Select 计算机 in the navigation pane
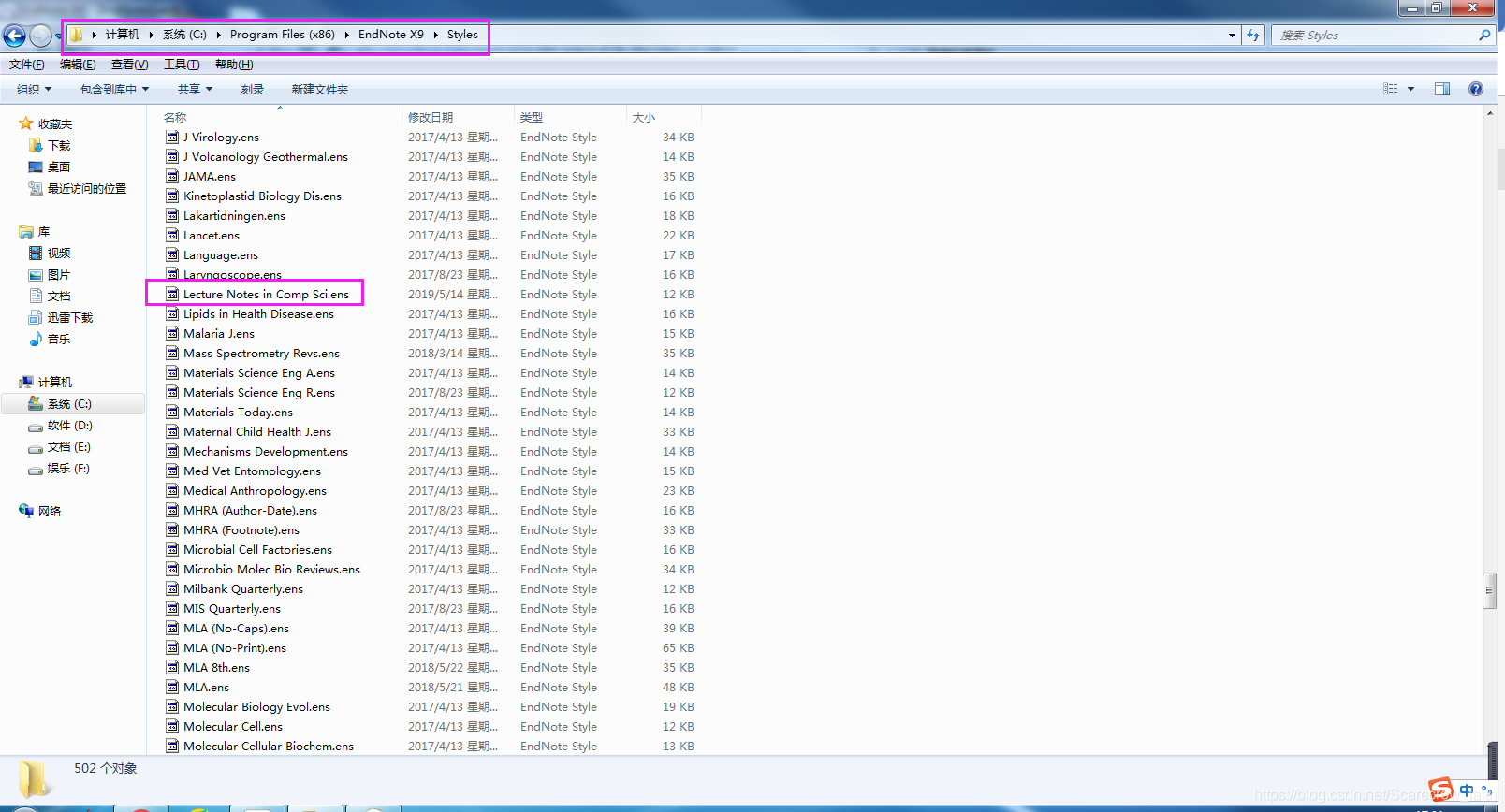 [x=55, y=382]
